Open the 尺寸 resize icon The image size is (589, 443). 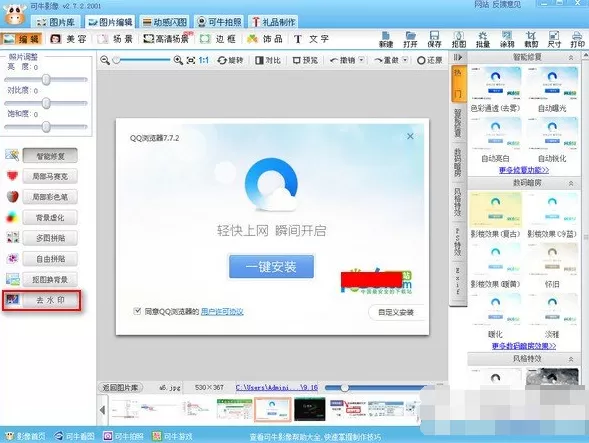554,39
